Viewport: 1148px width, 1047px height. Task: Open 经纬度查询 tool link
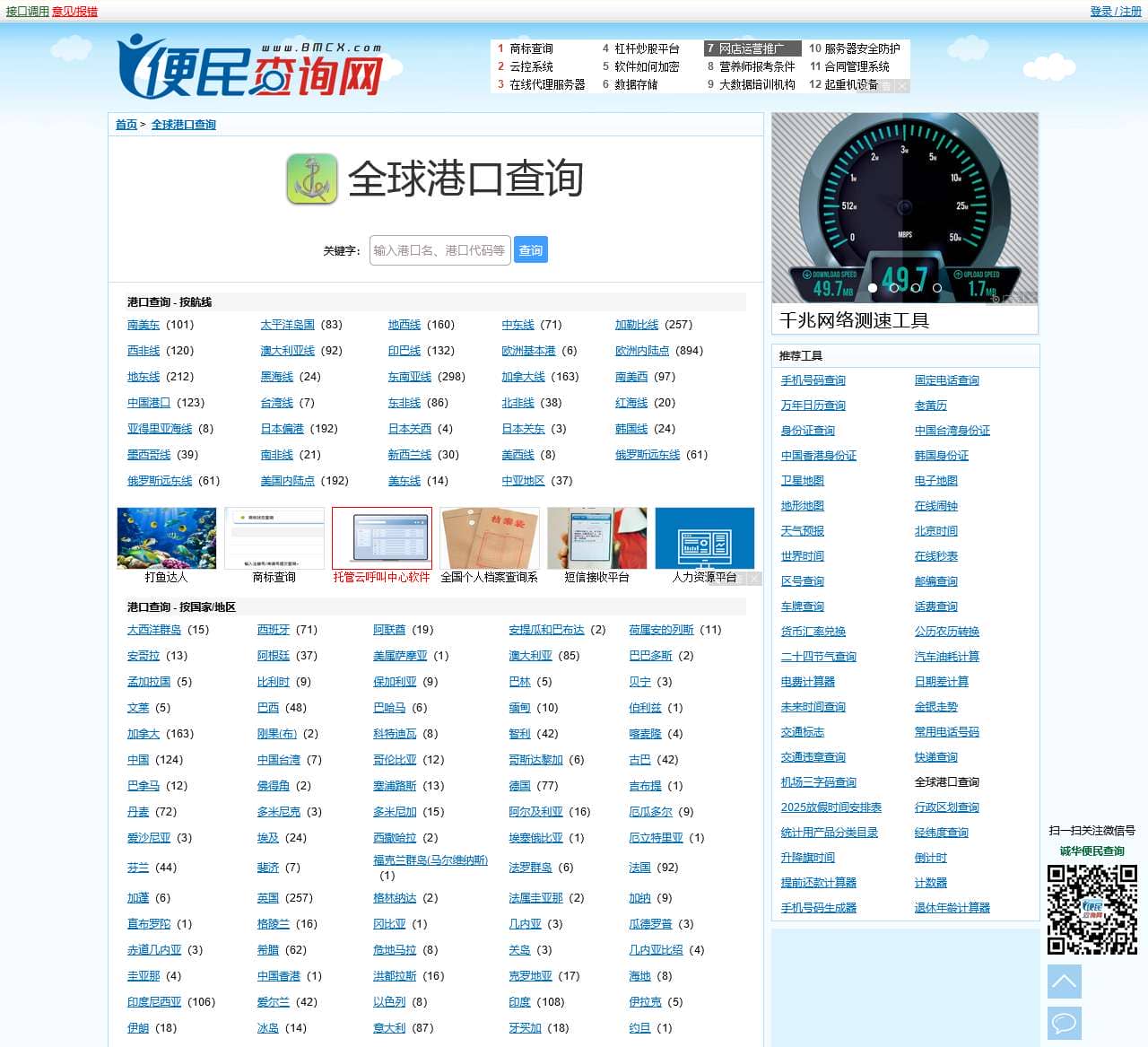[942, 833]
